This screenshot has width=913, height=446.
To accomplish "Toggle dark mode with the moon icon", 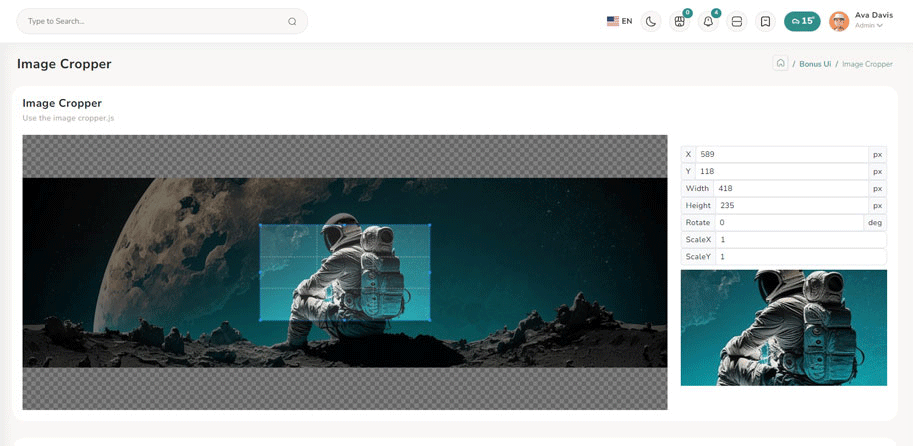I will coord(651,21).
